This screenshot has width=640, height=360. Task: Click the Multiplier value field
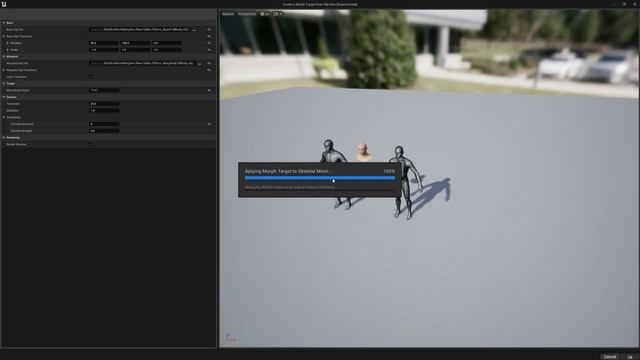tap(104, 111)
